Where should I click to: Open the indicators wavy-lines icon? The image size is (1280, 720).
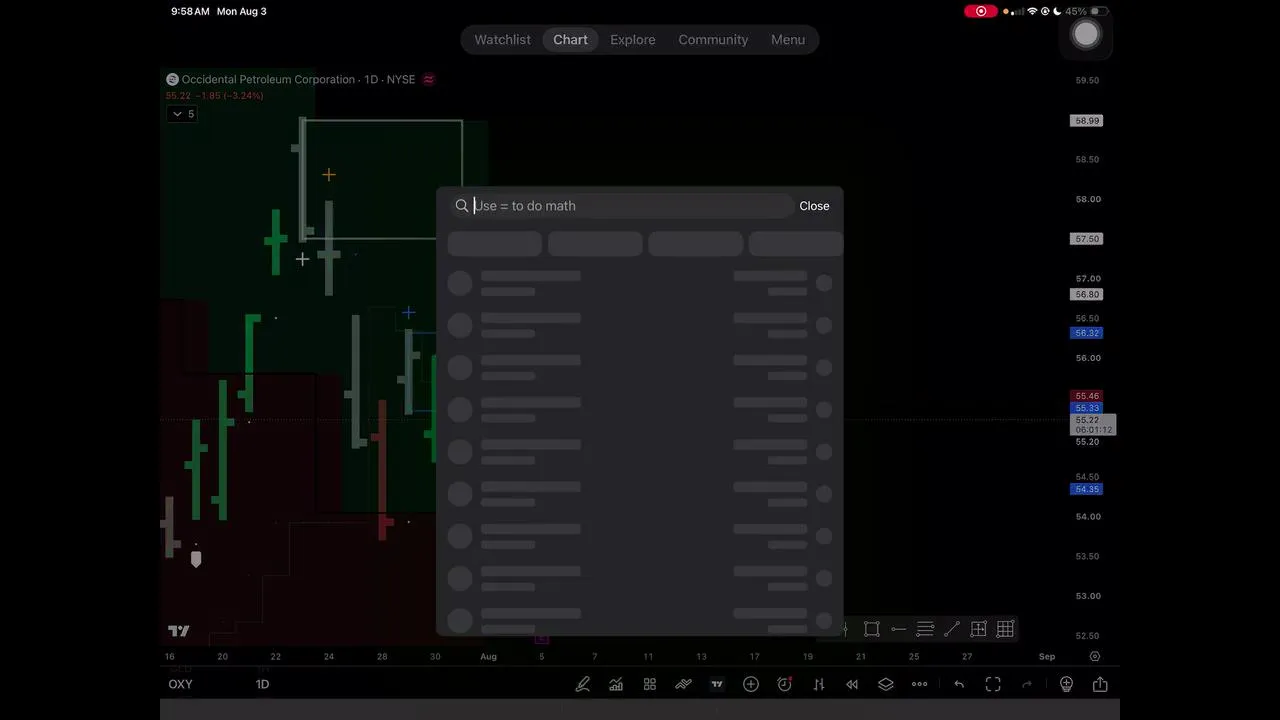pyautogui.click(x=683, y=684)
